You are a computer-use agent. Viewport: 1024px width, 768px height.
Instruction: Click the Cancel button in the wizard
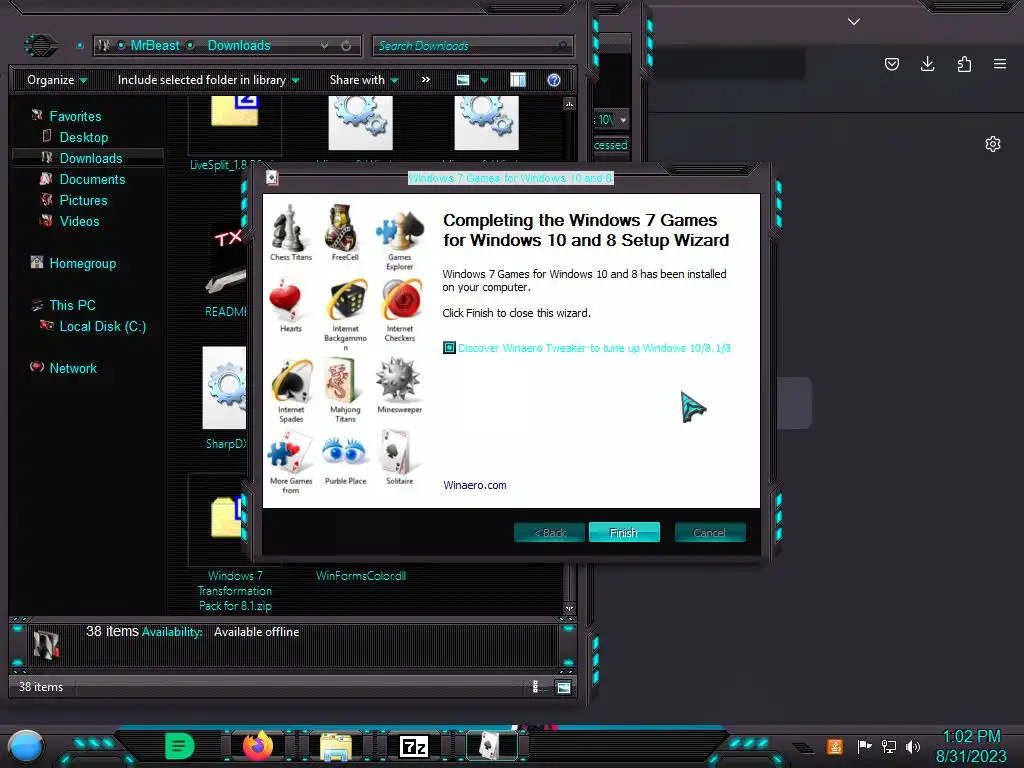[x=709, y=532]
